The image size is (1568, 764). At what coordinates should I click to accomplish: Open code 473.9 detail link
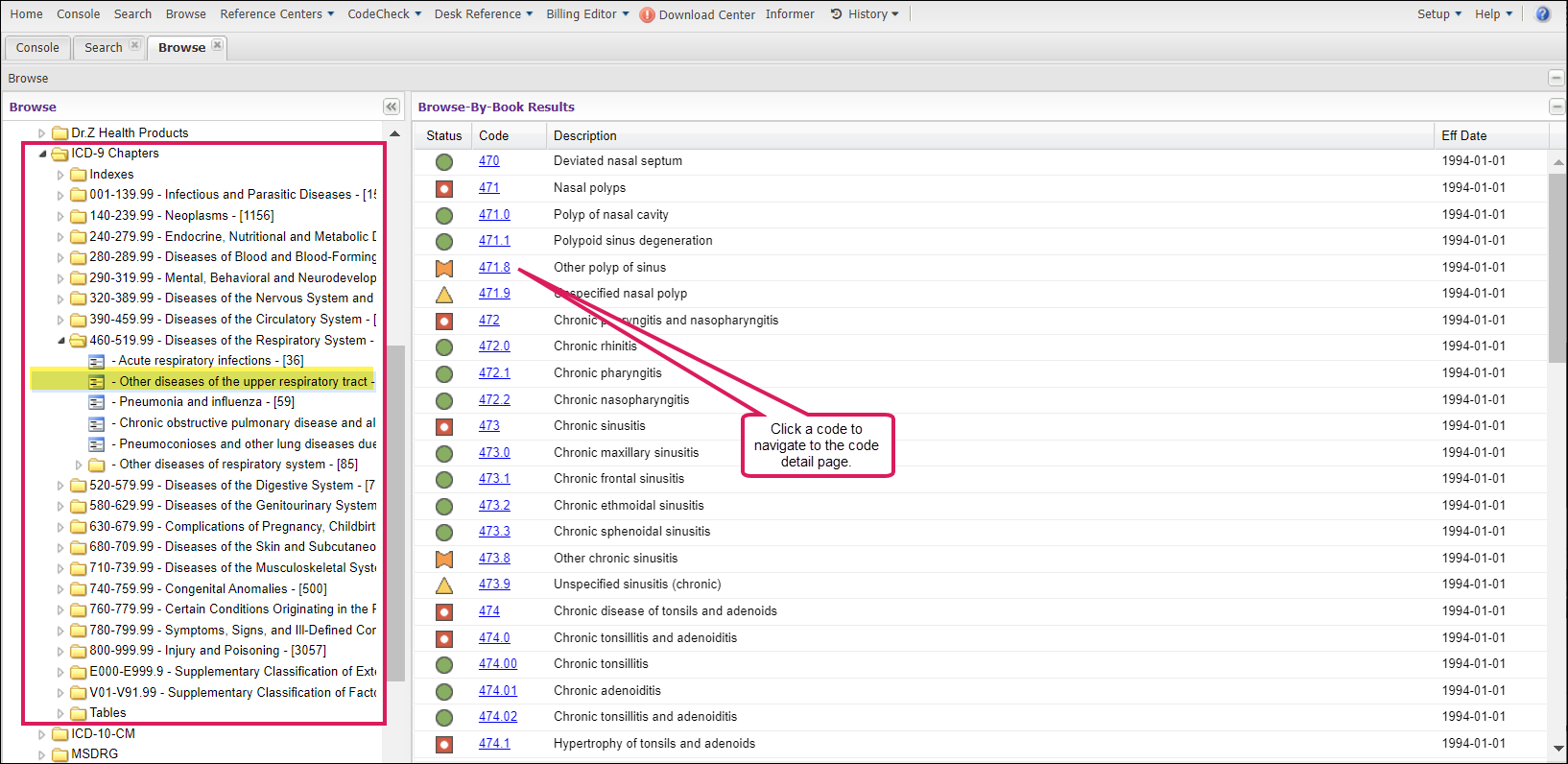pyautogui.click(x=494, y=584)
